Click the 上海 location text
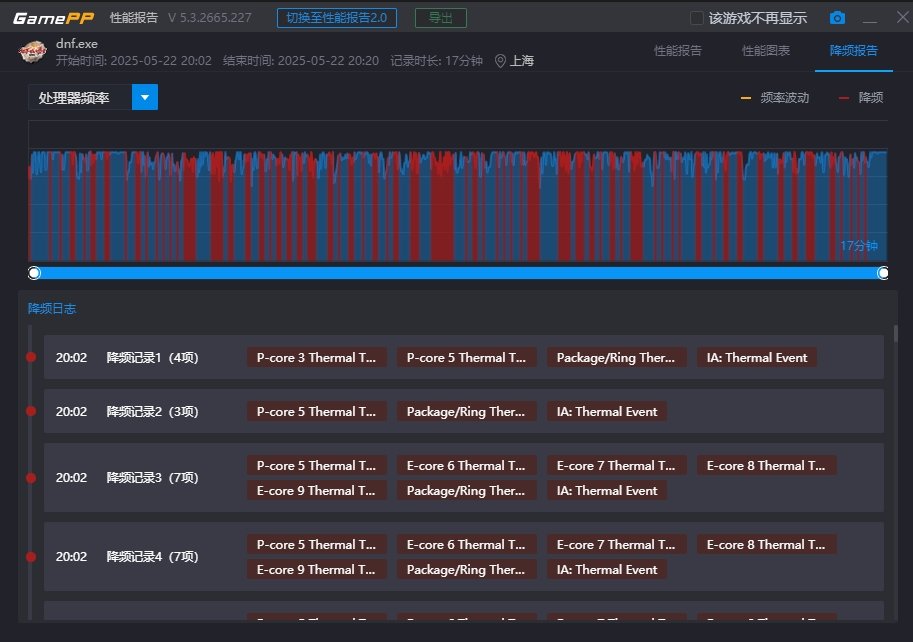 522,61
